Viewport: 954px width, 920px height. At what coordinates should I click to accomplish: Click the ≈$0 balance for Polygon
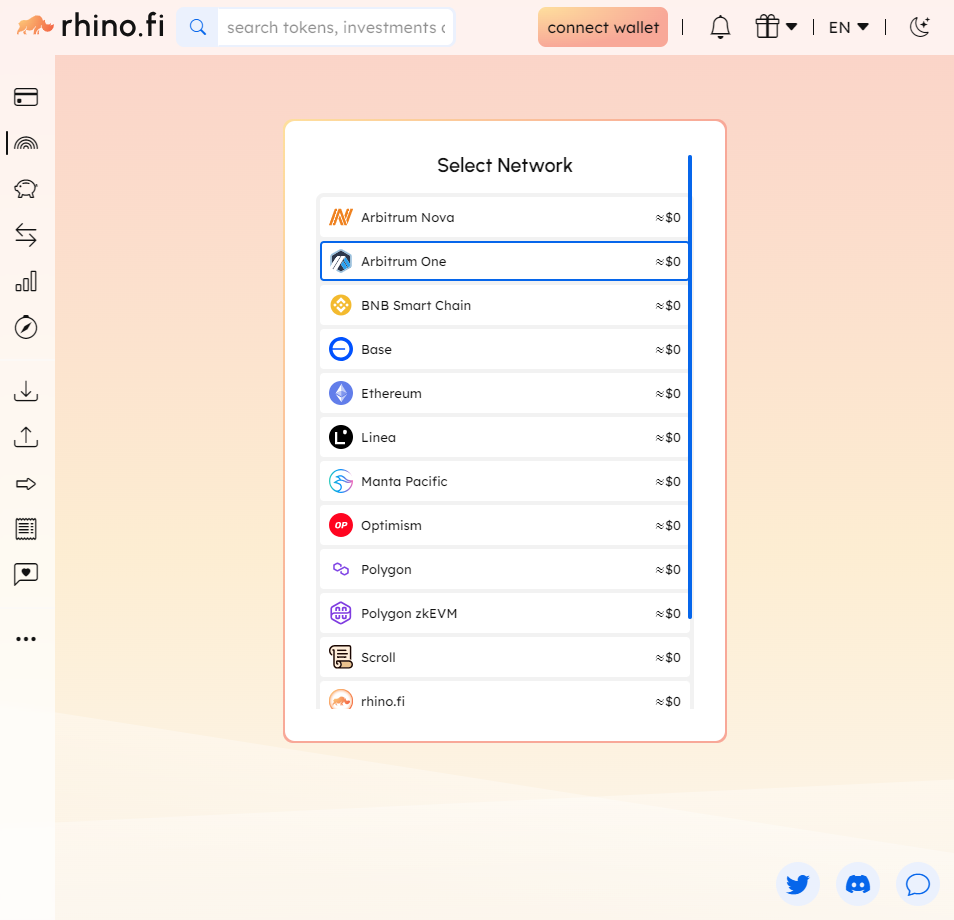(668, 570)
